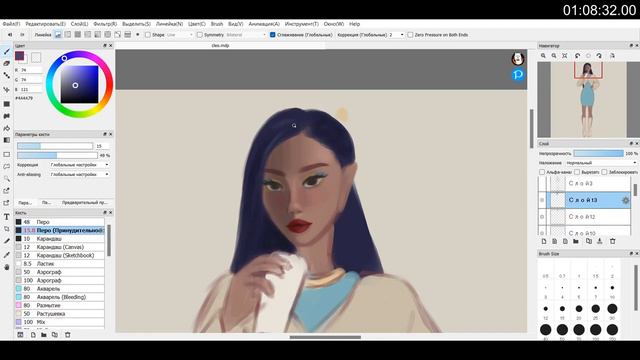The width and height of the screenshot is (640, 360).
Task: Select the Bucket tool in left toolbar
Action: pos(7,128)
